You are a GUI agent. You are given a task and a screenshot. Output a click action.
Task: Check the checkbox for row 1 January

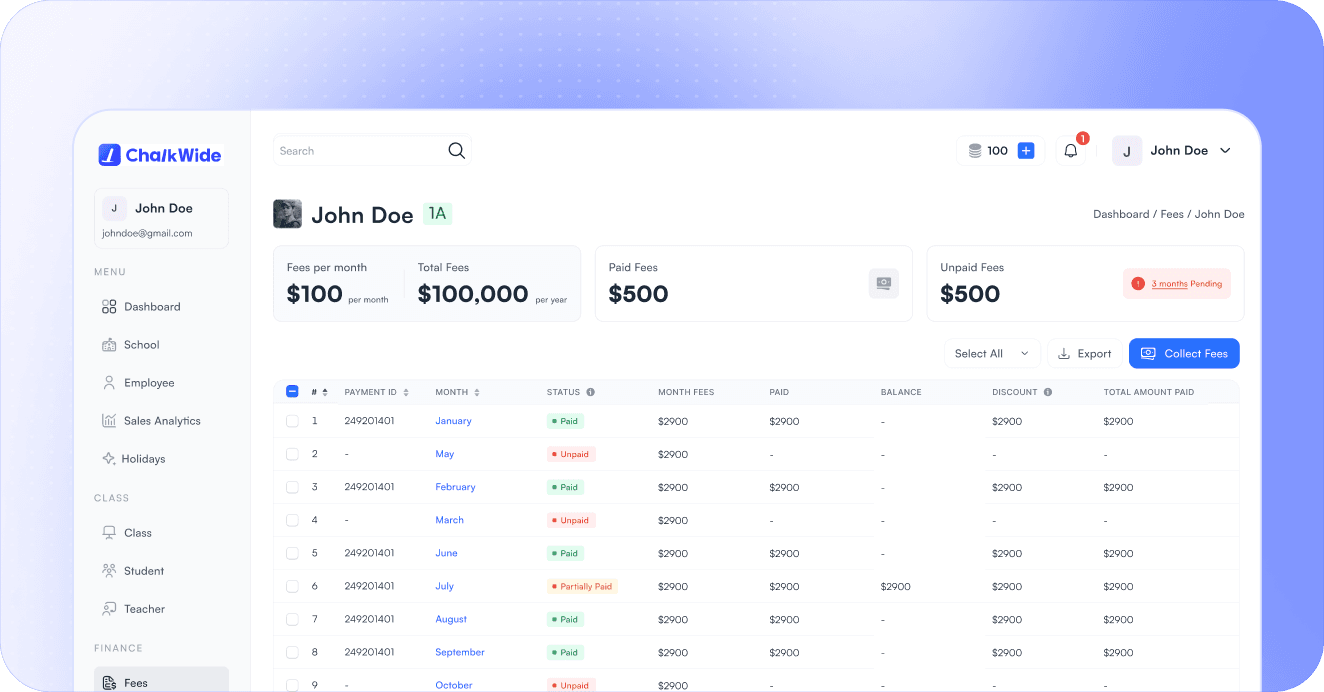pos(292,421)
